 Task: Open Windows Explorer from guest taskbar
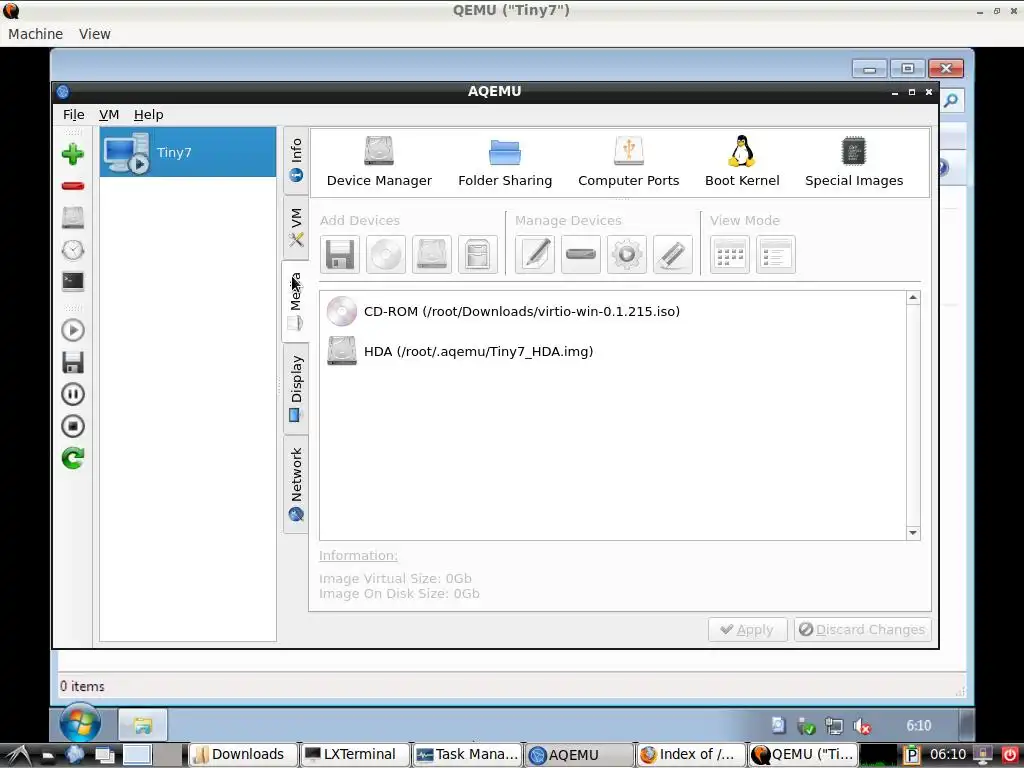(x=142, y=725)
